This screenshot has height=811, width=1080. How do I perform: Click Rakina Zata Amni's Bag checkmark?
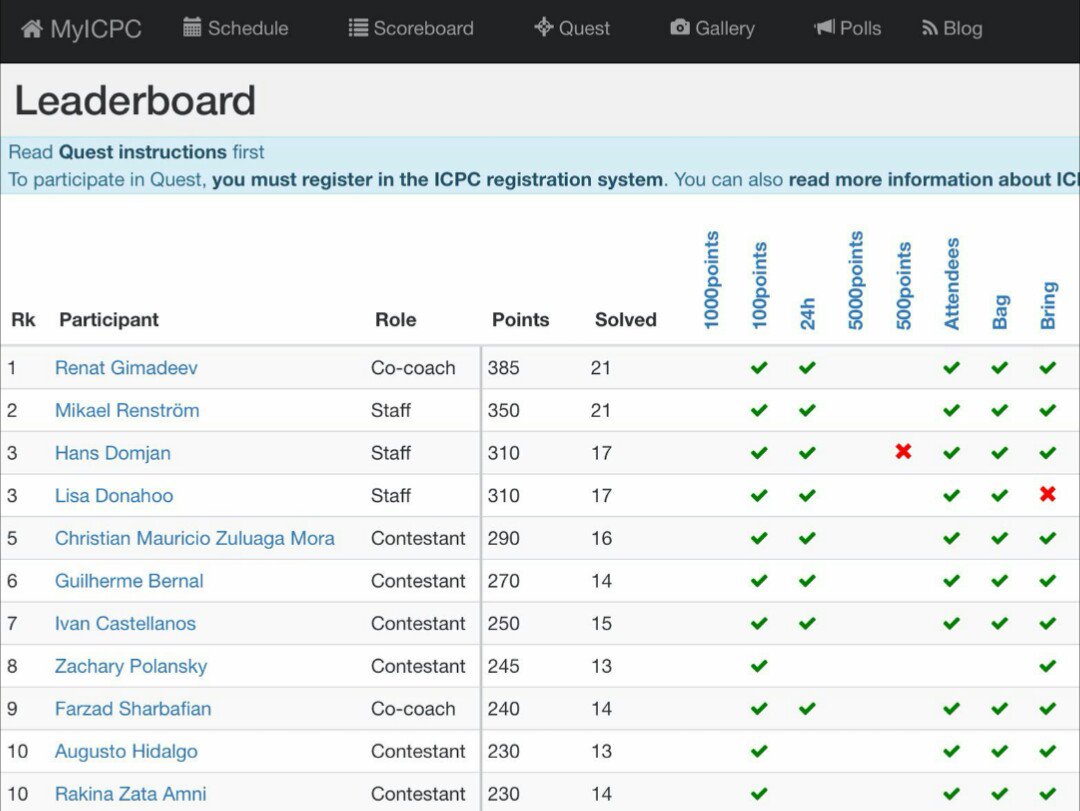click(x=999, y=794)
